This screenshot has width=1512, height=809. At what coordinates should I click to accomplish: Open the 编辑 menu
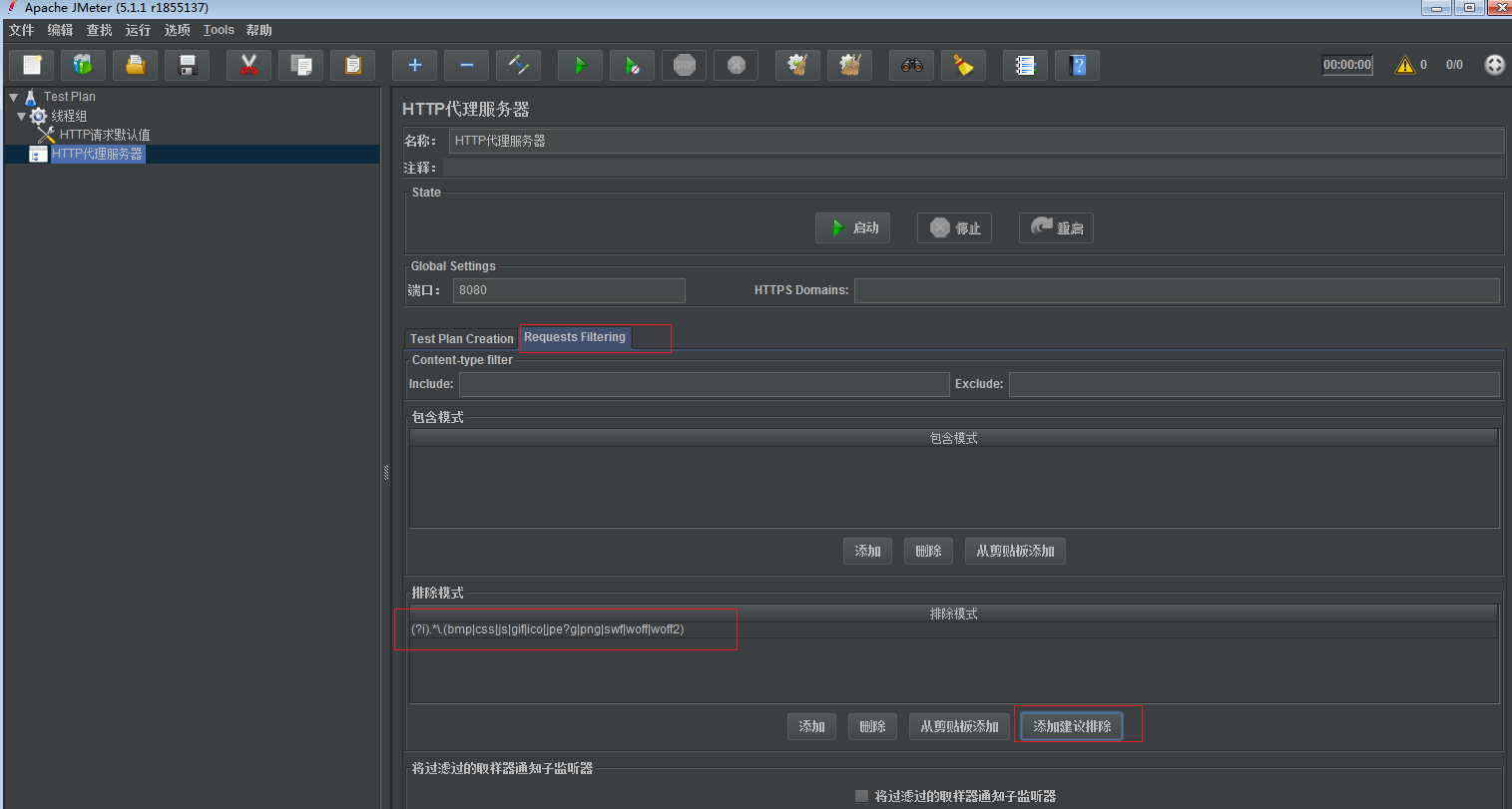(x=61, y=30)
